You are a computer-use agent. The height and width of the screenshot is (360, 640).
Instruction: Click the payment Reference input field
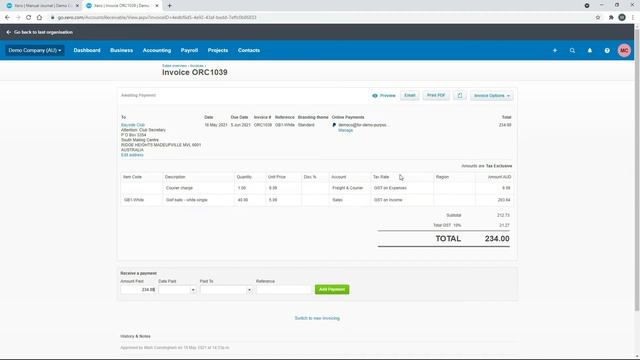(x=284, y=290)
